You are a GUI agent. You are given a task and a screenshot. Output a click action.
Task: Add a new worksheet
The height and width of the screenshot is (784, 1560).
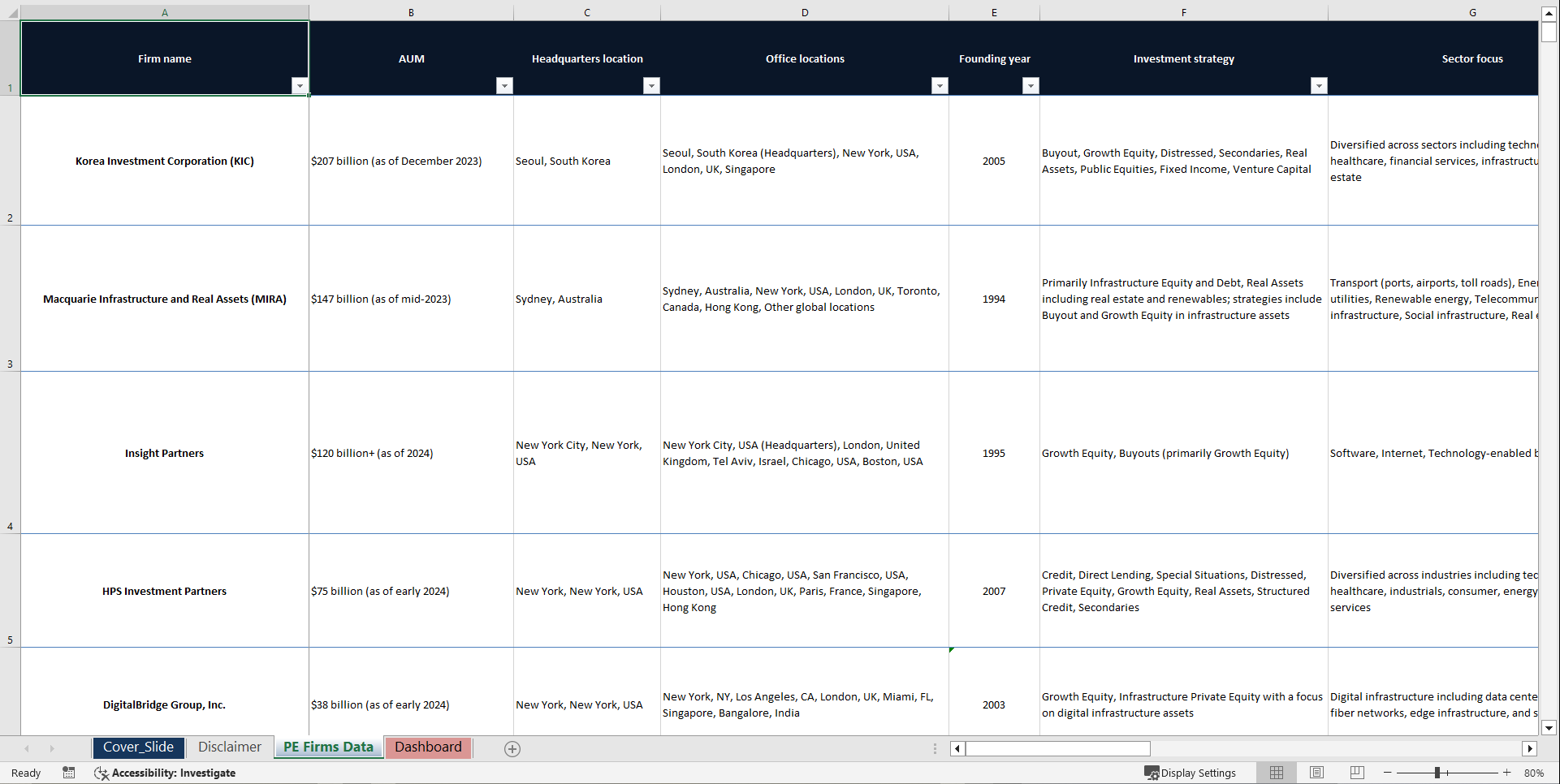pyautogui.click(x=512, y=748)
